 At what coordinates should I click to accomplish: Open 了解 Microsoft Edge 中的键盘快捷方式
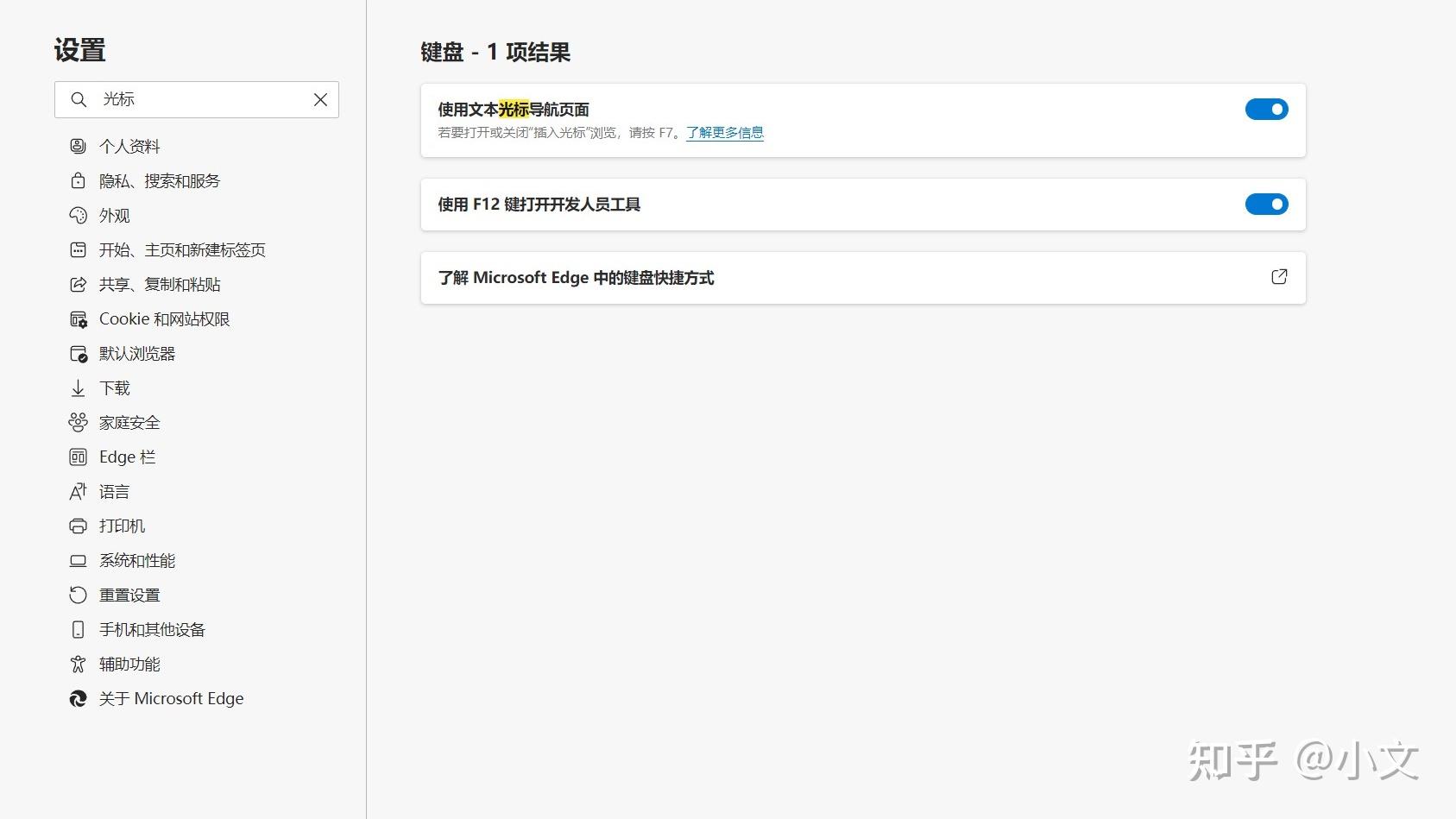click(863, 278)
